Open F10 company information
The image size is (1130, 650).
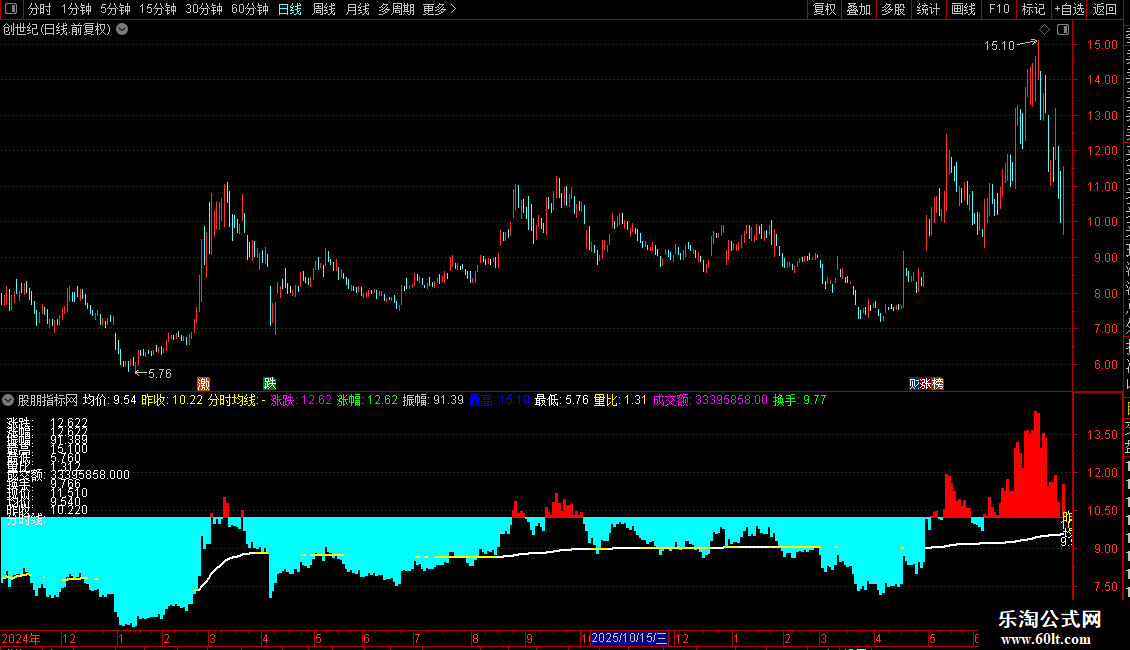tap(999, 9)
